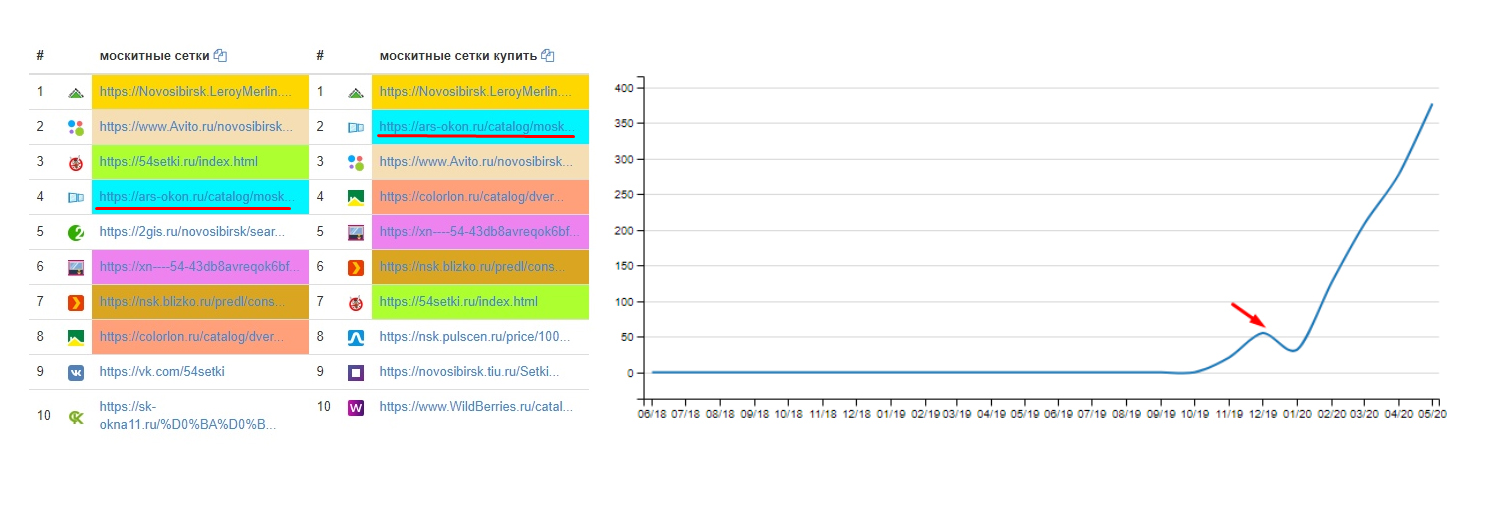1500x520 pixels.
Task: Click the nsk.pulscen favicon in row 8
Action: tap(356, 337)
